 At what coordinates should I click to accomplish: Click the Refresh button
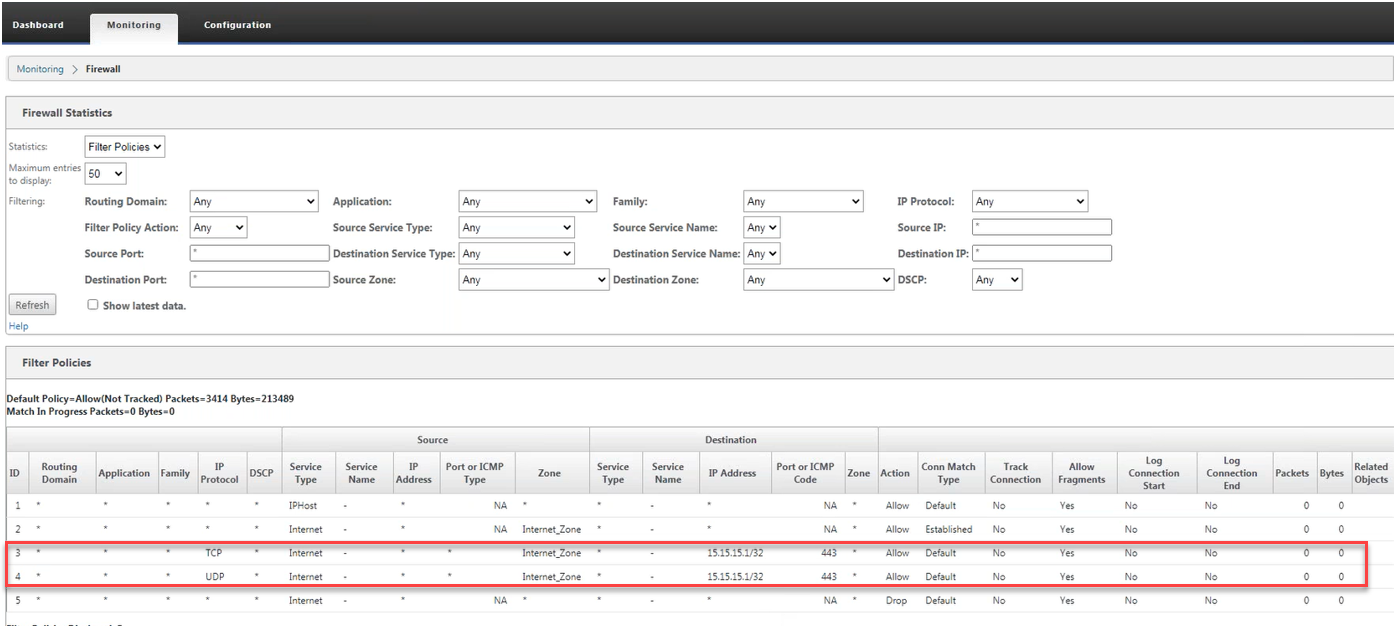(32, 305)
